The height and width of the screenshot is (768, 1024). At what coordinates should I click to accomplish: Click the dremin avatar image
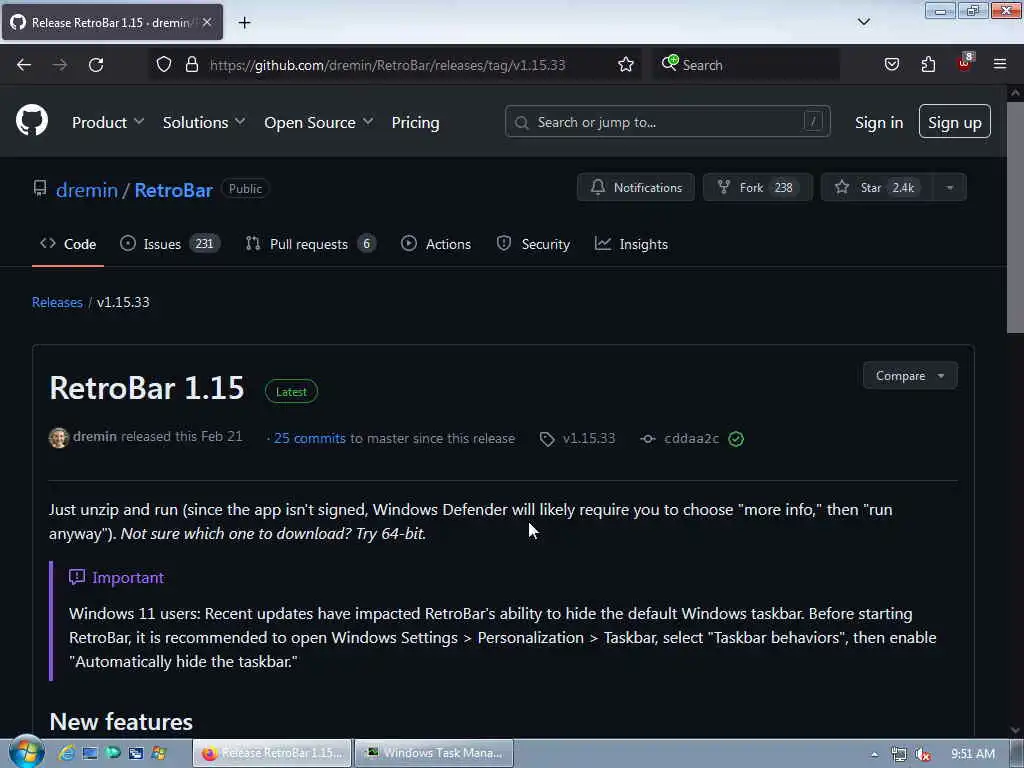[59, 438]
